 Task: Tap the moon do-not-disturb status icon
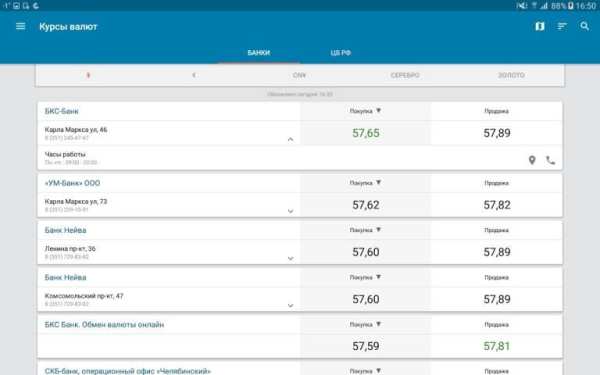(x=36, y=6)
